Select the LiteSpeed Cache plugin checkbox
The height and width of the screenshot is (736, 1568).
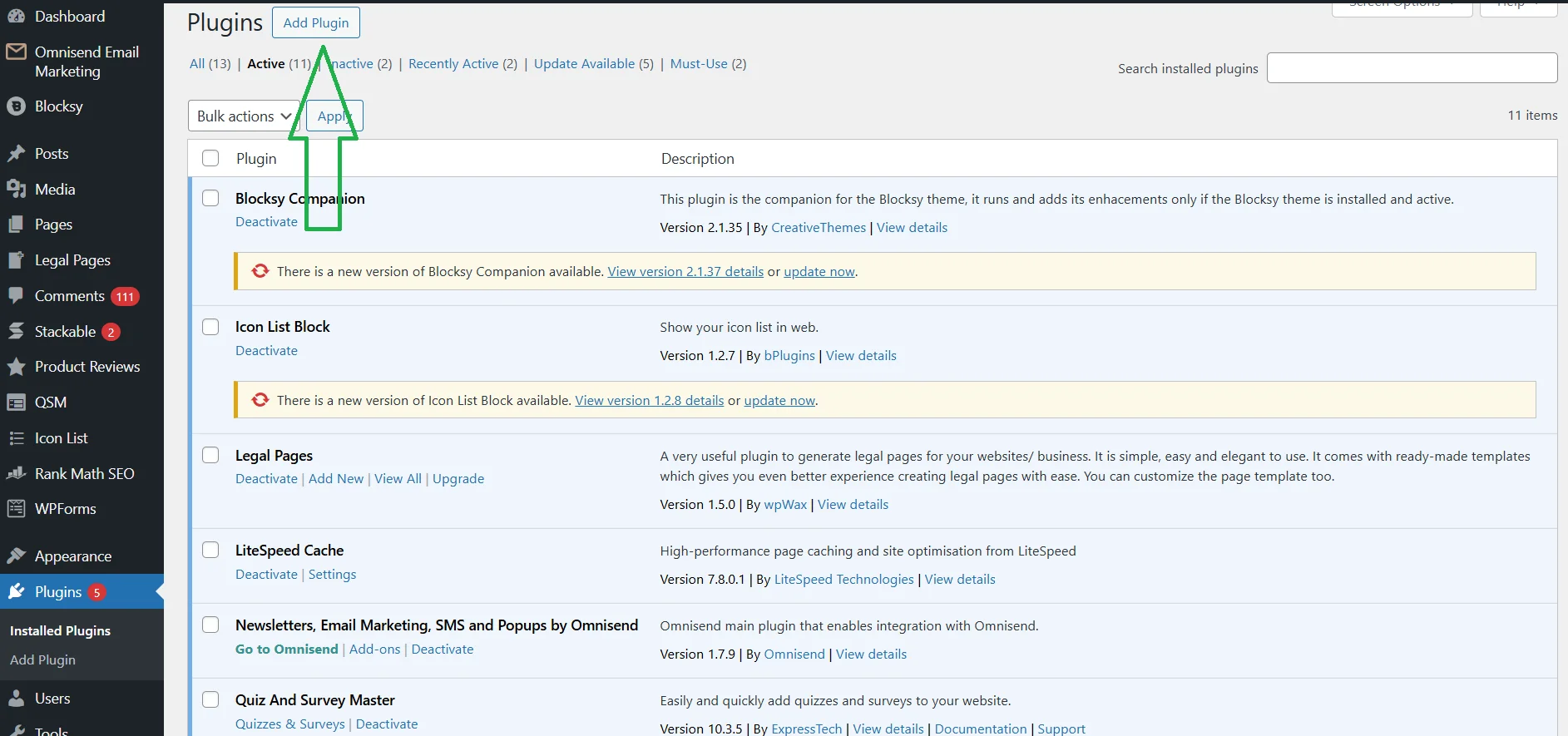pyautogui.click(x=210, y=550)
